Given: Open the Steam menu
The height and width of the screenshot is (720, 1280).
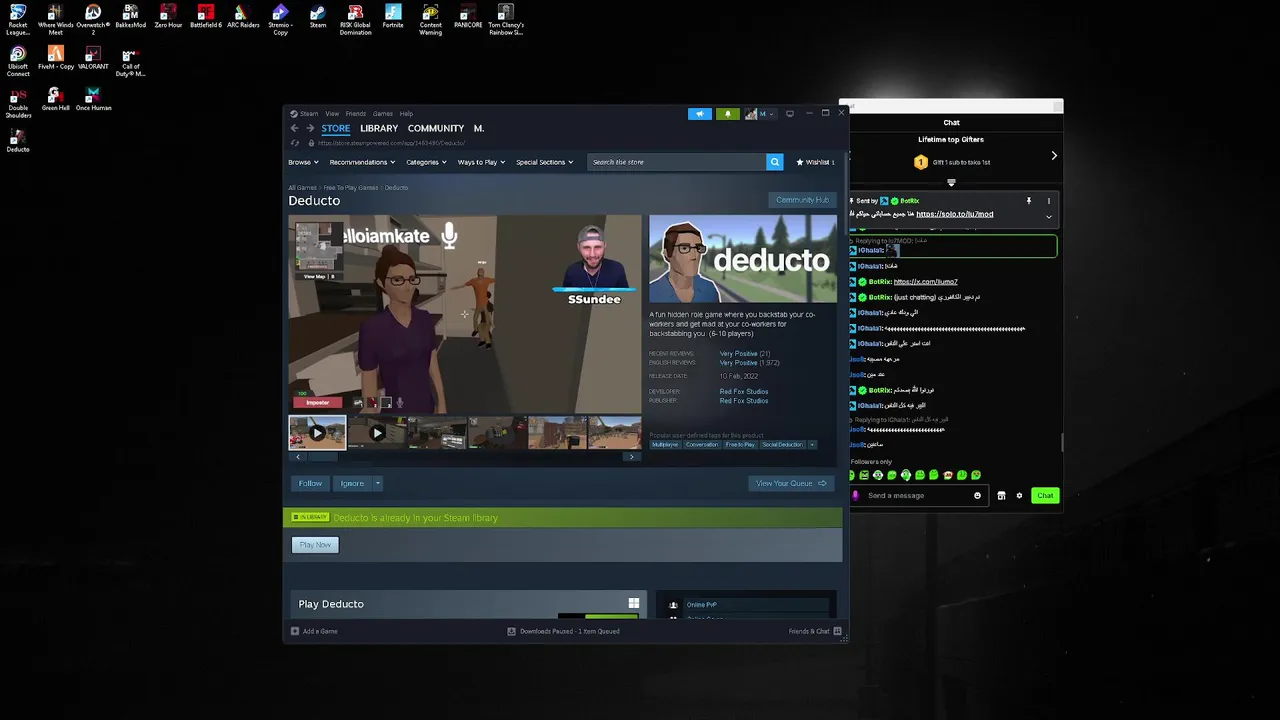Looking at the screenshot, I should (305, 113).
